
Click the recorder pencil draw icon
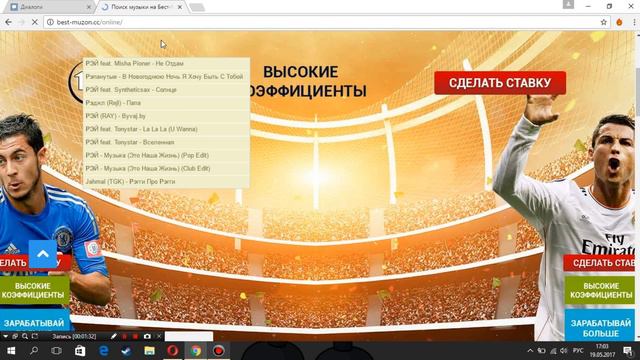pos(114,336)
